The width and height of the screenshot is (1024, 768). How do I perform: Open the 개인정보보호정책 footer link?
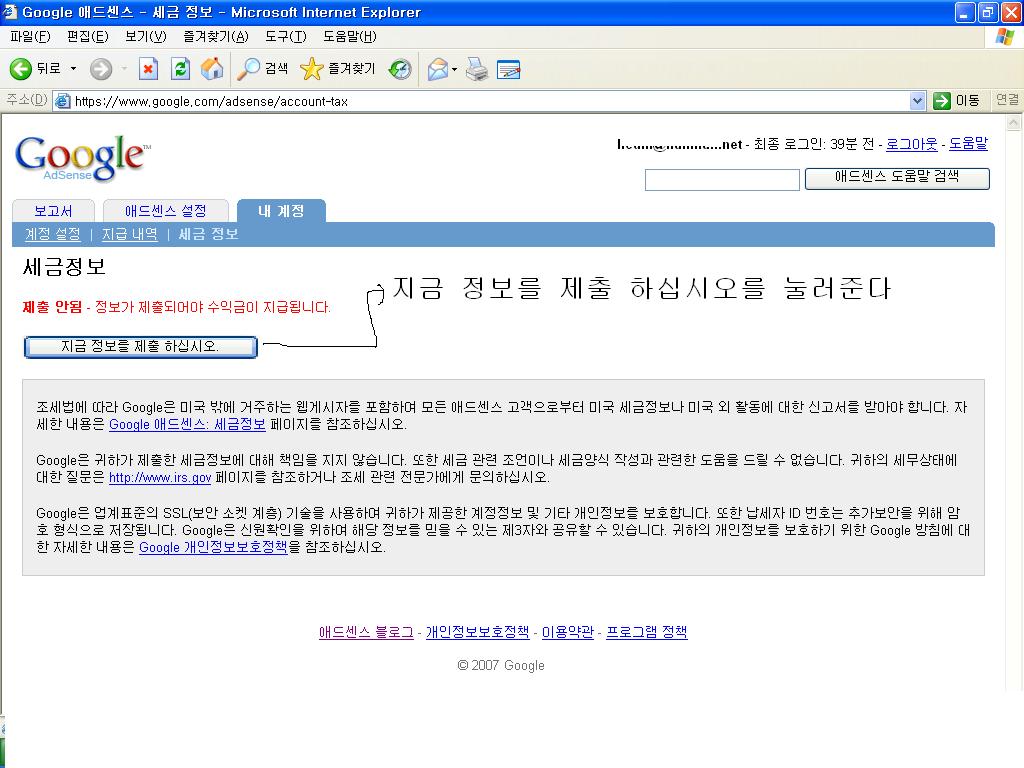click(477, 632)
